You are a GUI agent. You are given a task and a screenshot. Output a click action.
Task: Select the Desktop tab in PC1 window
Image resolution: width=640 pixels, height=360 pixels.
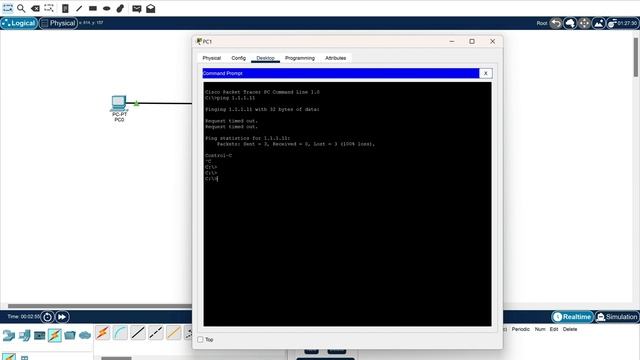(x=265, y=58)
